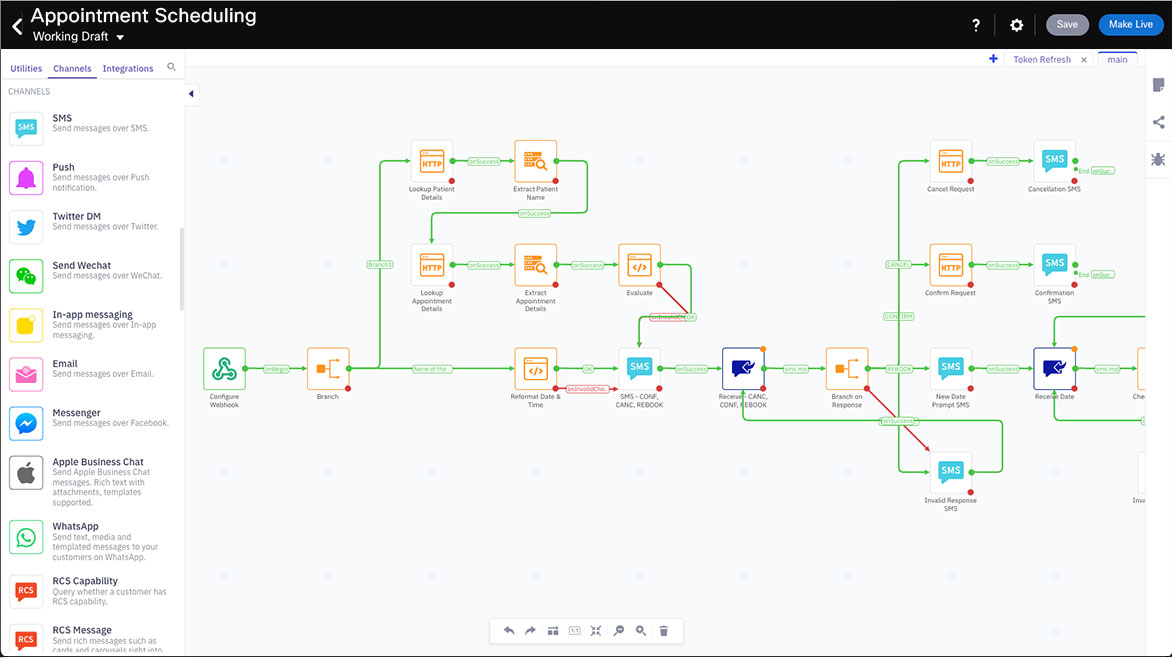The height and width of the screenshot is (658, 1172).
Task: Select the Cancellation SMS node
Action: [1055, 162]
